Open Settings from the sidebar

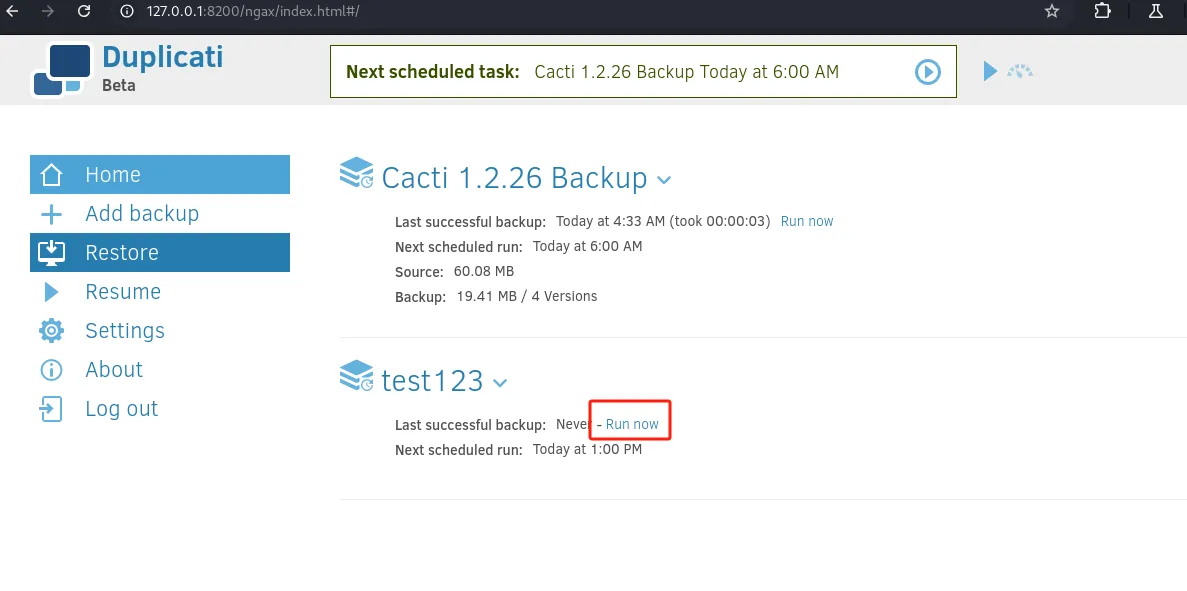(x=160, y=331)
